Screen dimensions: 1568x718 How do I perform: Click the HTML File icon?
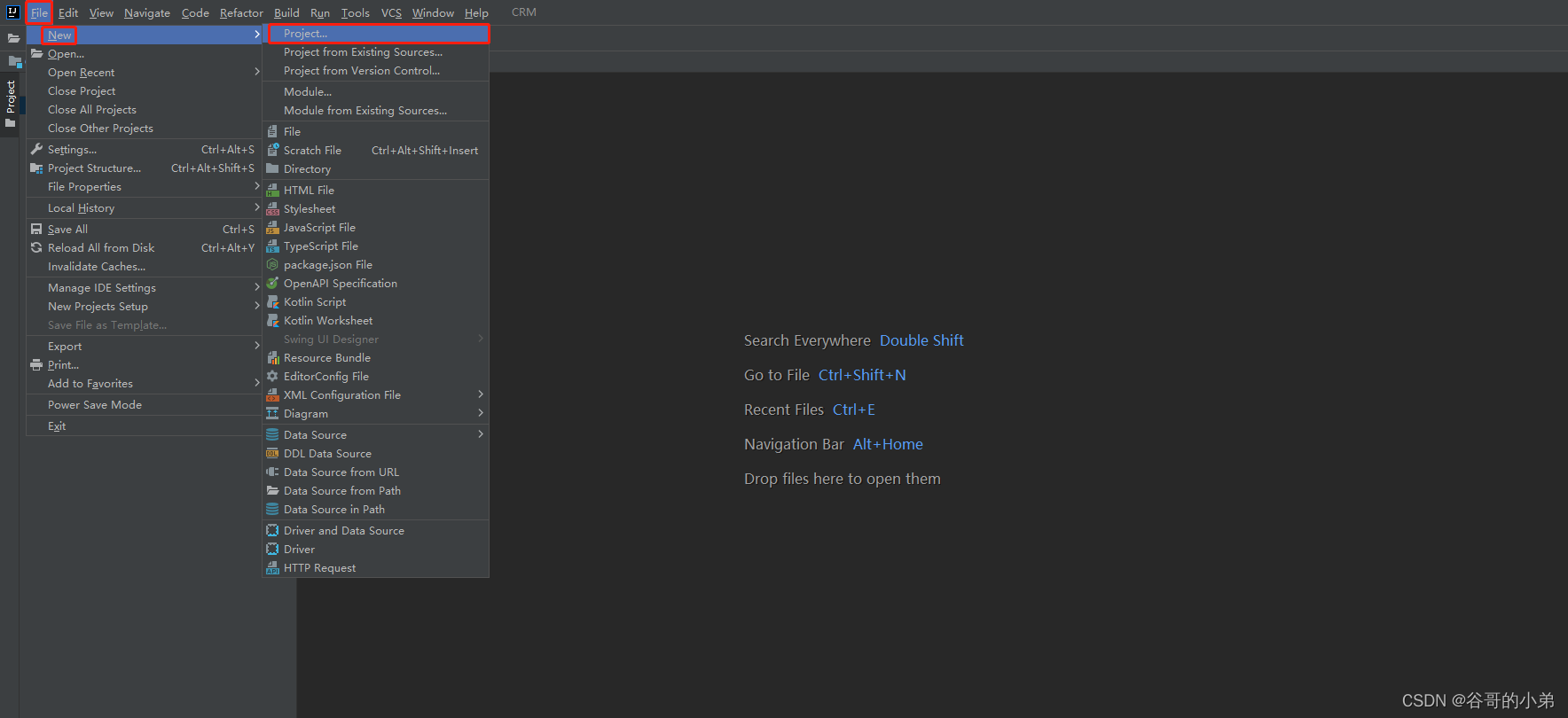point(273,190)
